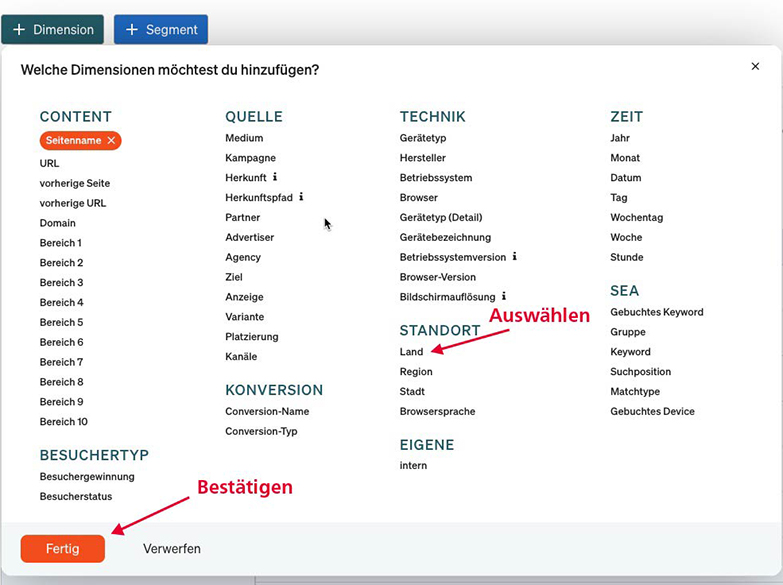Choose the Hersteller dimension
The image size is (783, 585).
coord(422,158)
